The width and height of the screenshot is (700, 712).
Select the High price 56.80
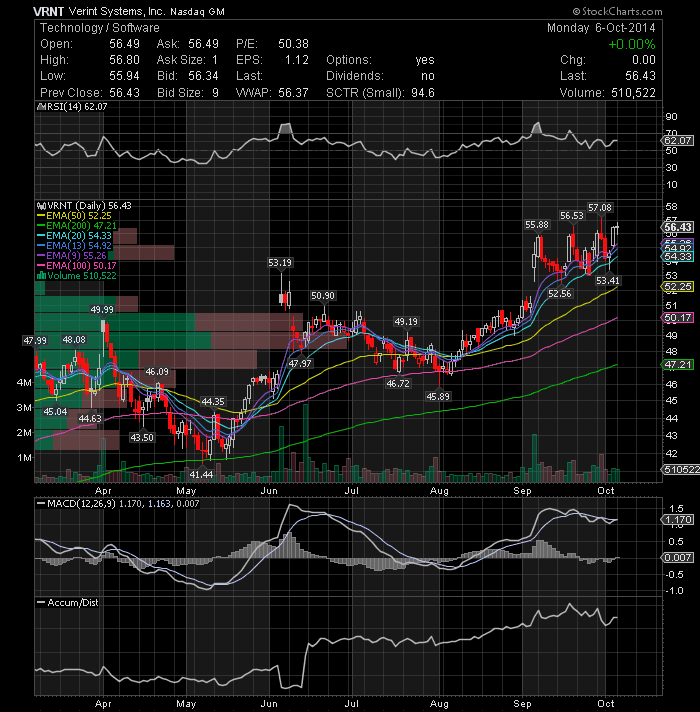(x=124, y=59)
